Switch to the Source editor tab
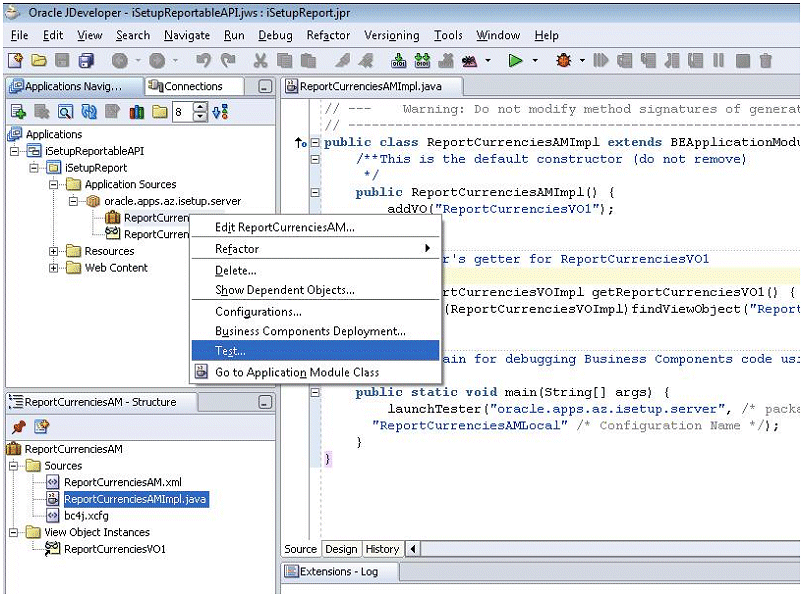Image resolution: width=806 pixels, height=599 pixels. (x=301, y=549)
